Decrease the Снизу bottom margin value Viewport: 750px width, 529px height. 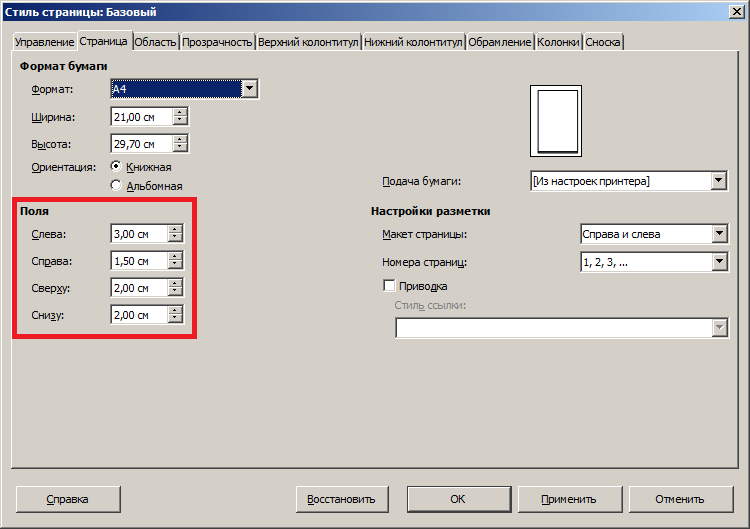175,319
